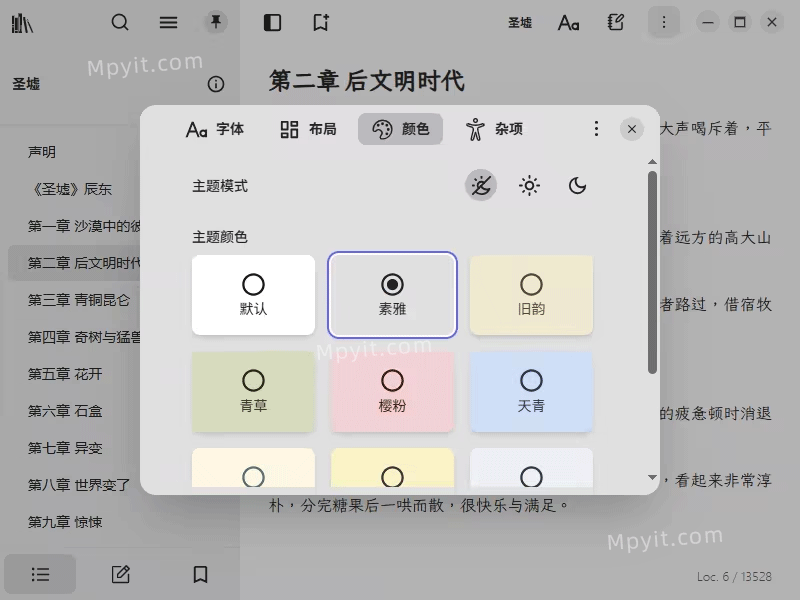Image resolution: width=800 pixels, height=600 pixels.
Task: Click the Loc. 6 / 13528 indicator
Action: pos(734,577)
